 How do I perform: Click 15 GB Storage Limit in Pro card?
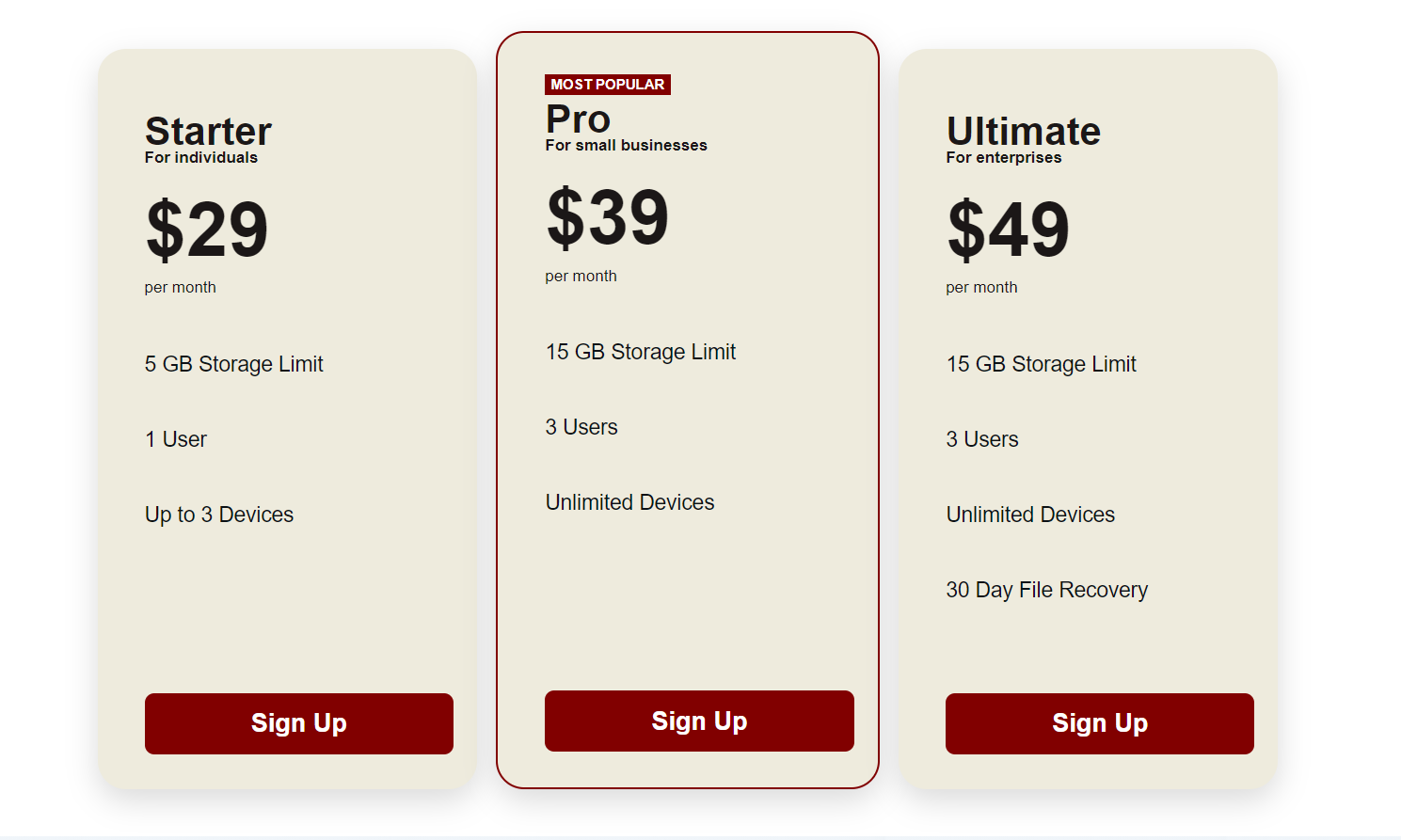click(641, 352)
